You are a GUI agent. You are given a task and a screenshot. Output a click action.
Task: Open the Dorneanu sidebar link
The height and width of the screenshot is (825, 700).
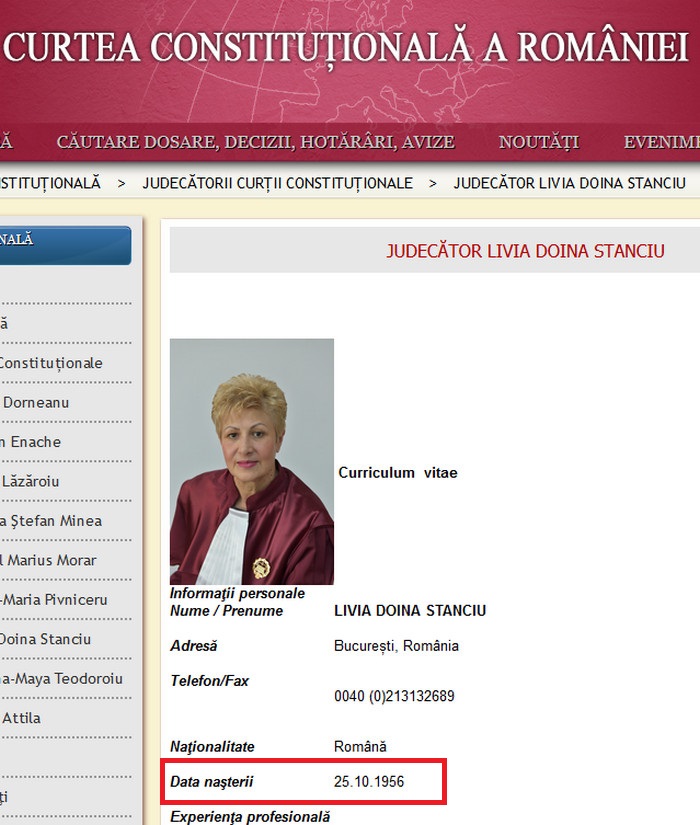point(35,403)
